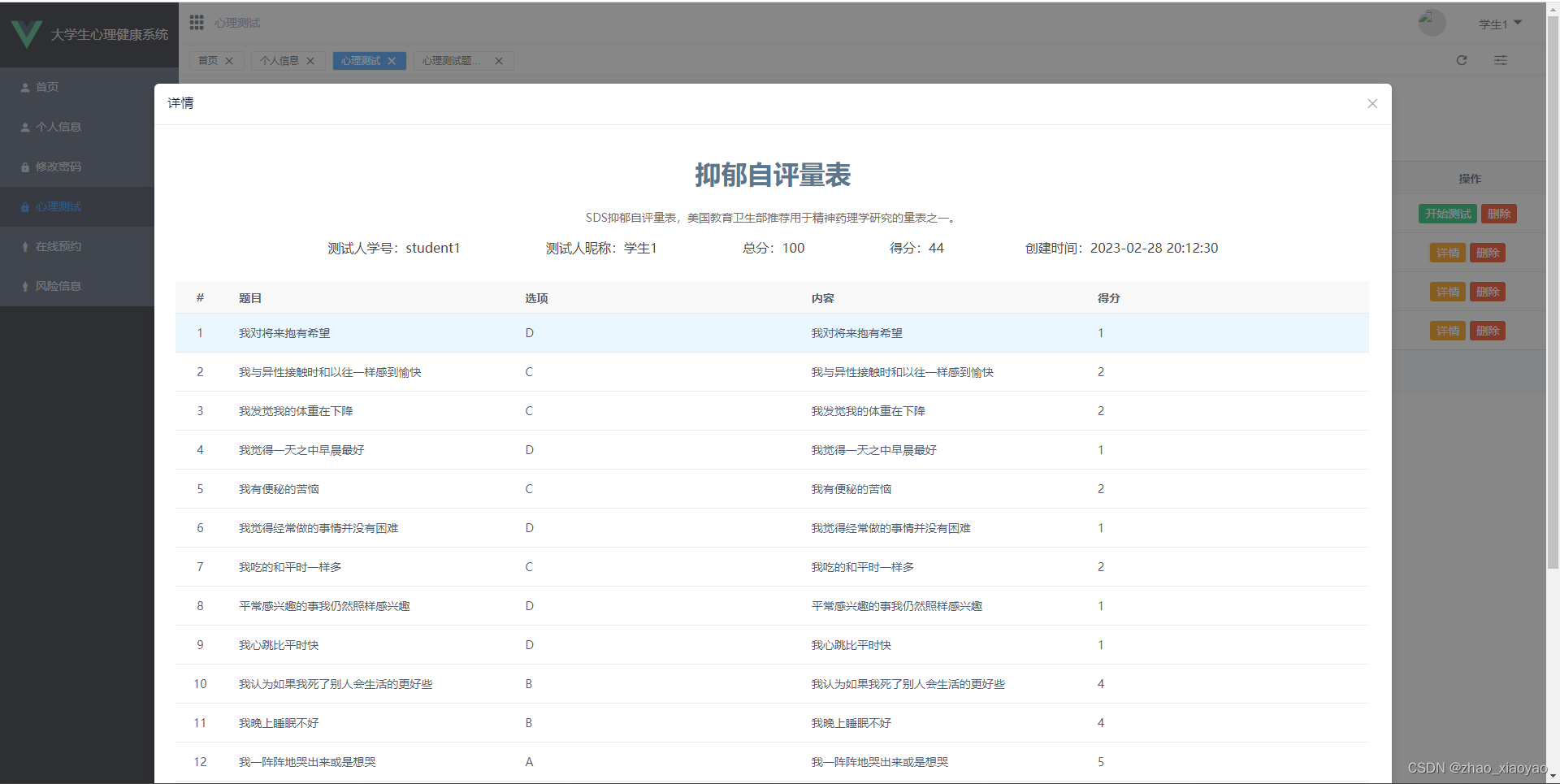Image resolution: width=1560 pixels, height=784 pixels.
Task: Click the 内容 cell 我晚上睡眠不好
Action: coord(851,723)
